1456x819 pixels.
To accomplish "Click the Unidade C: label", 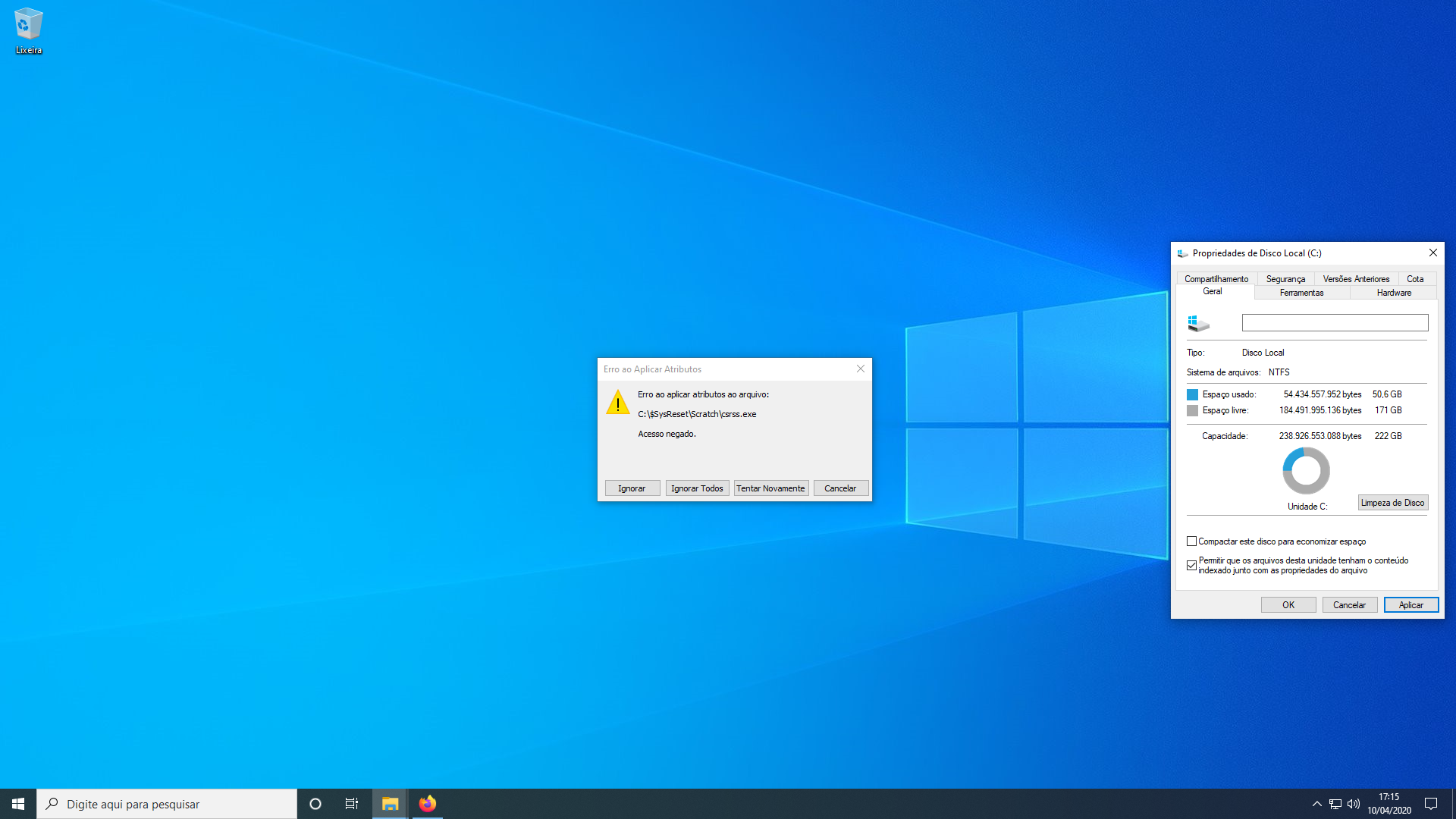I will 1307,507.
